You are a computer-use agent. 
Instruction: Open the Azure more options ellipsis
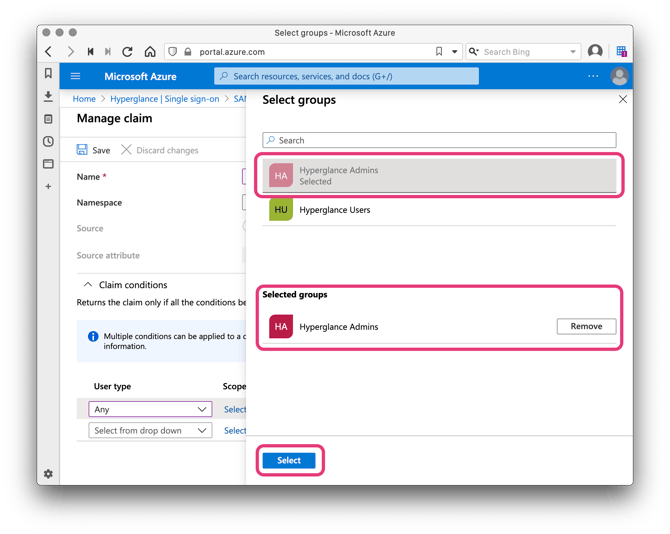tap(593, 76)
